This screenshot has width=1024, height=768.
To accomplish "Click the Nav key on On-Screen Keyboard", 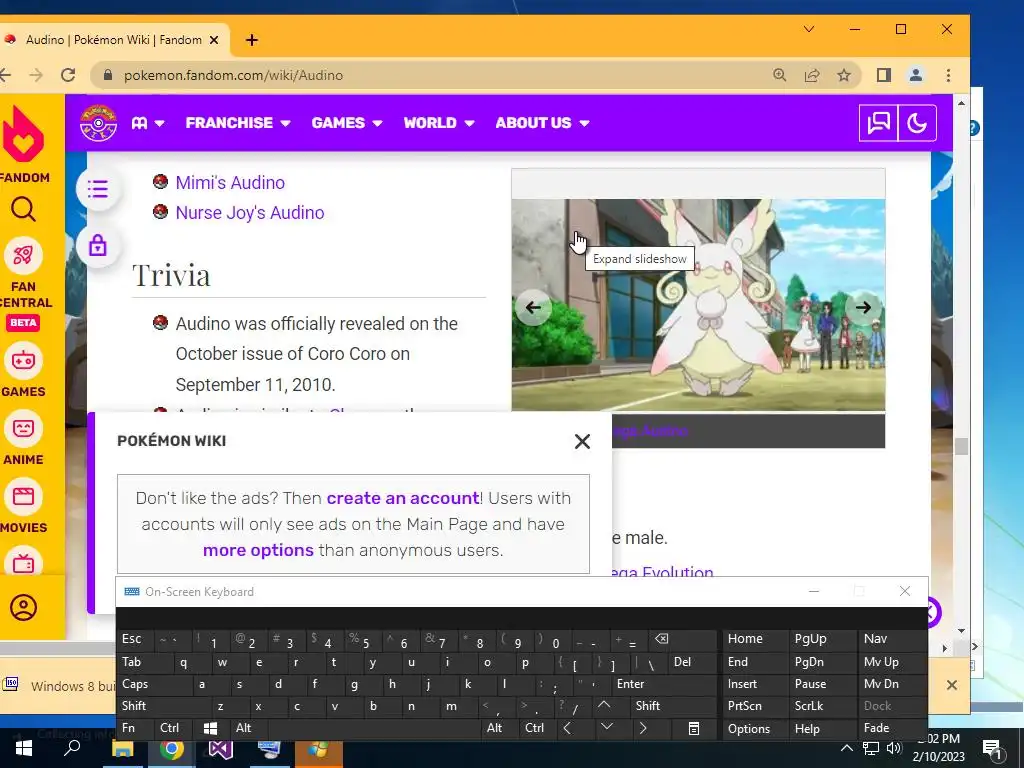I will click(x=891, y=639).
